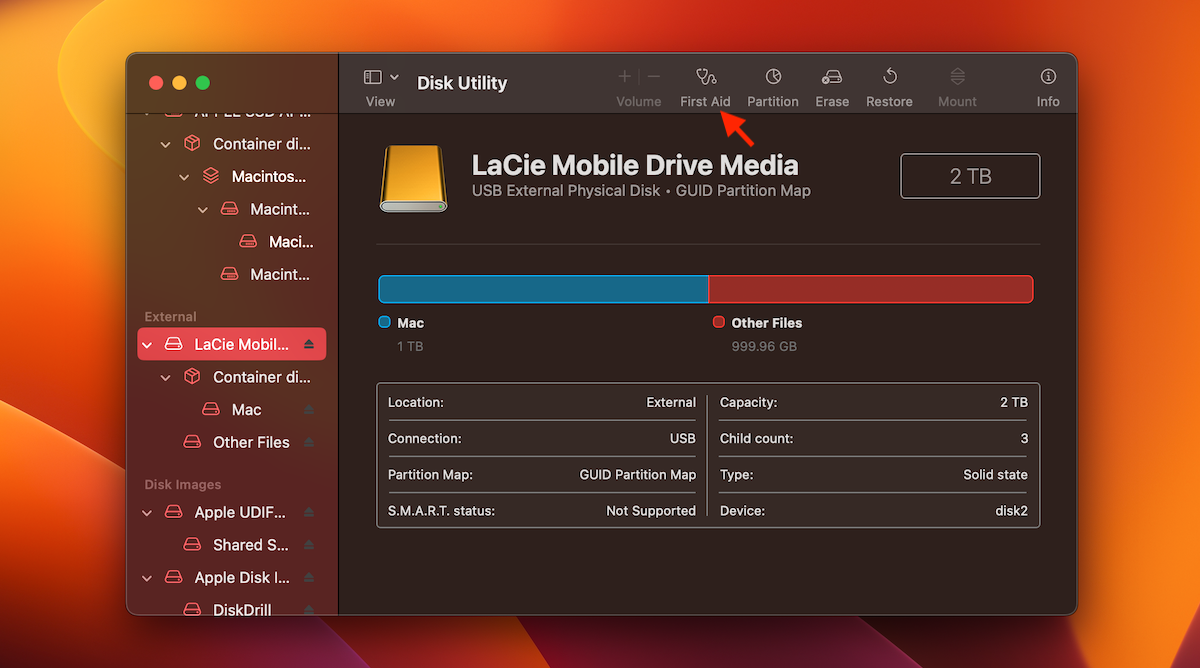
Task: Click the Location External value
Action: (x=671, y=403)
